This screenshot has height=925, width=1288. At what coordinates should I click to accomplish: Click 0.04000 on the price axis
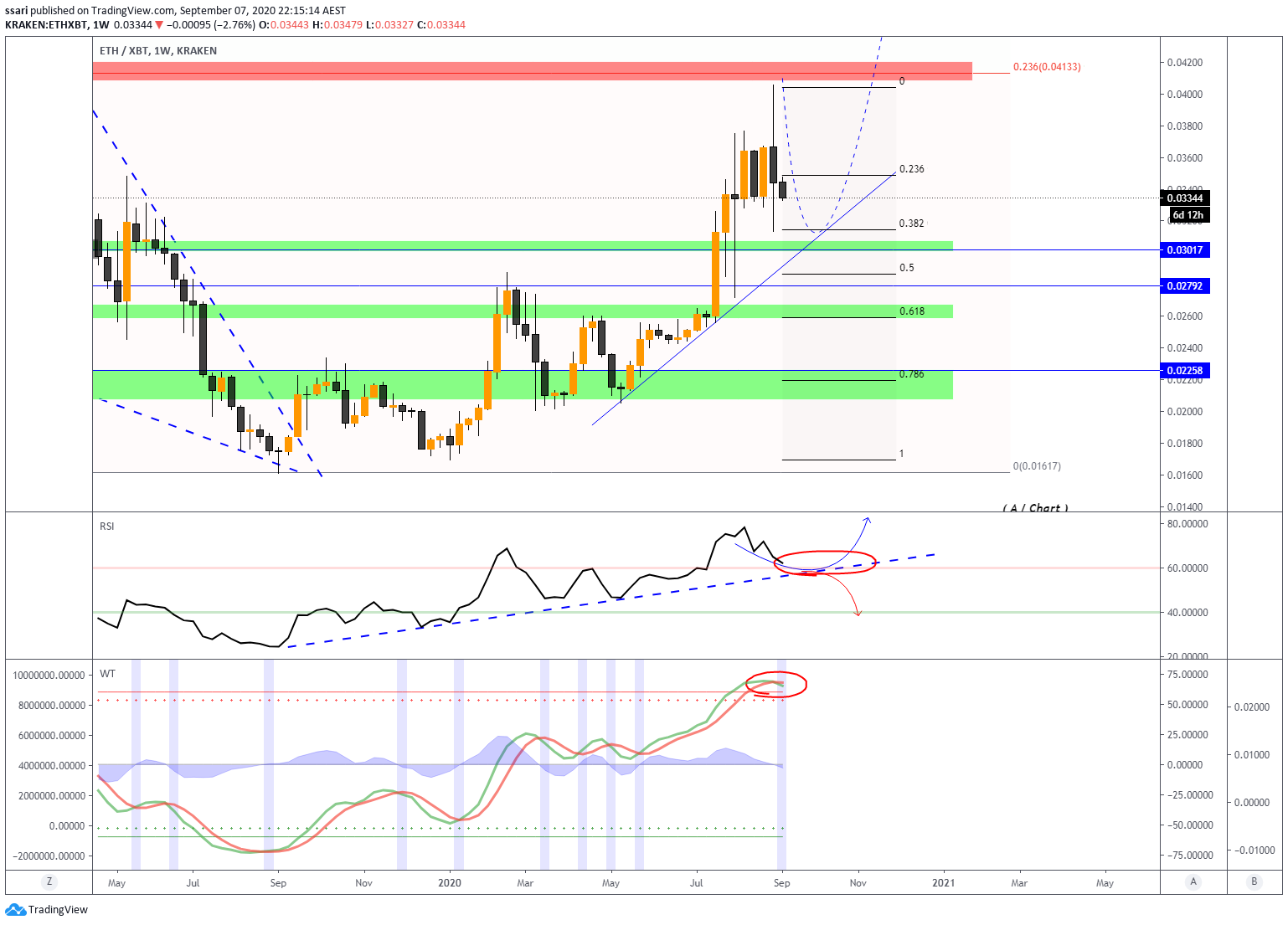[x=1185, y=95]
